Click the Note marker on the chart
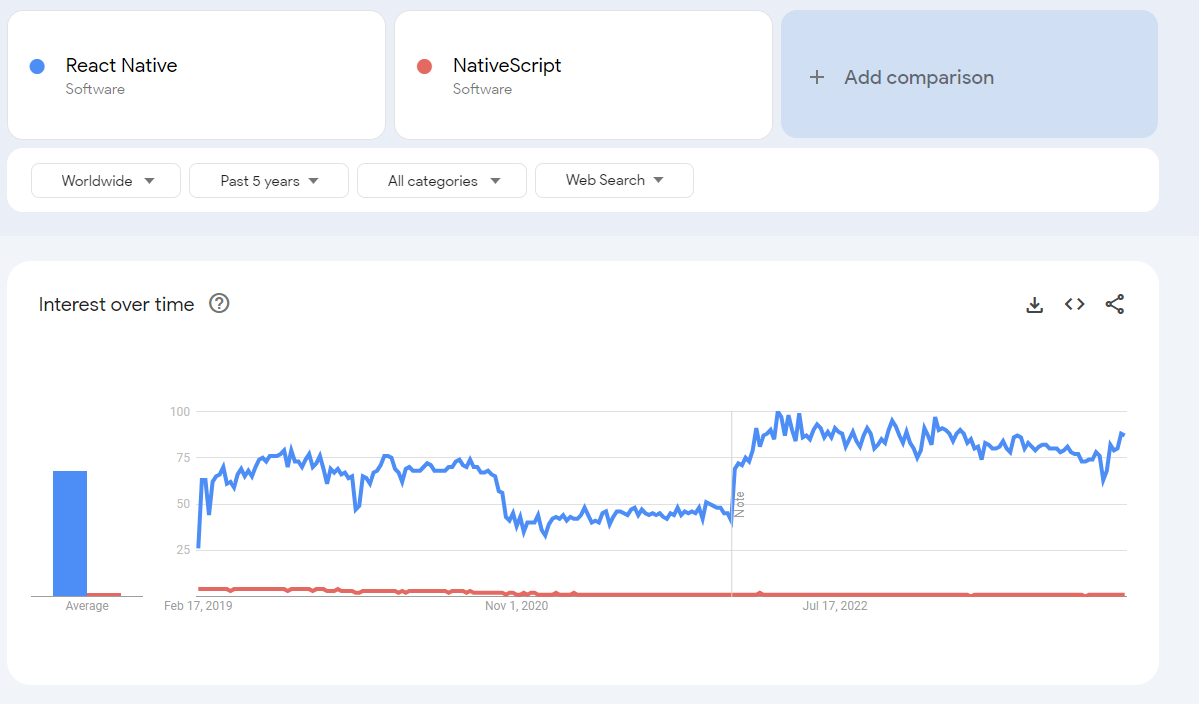 [x=739, y=504]
